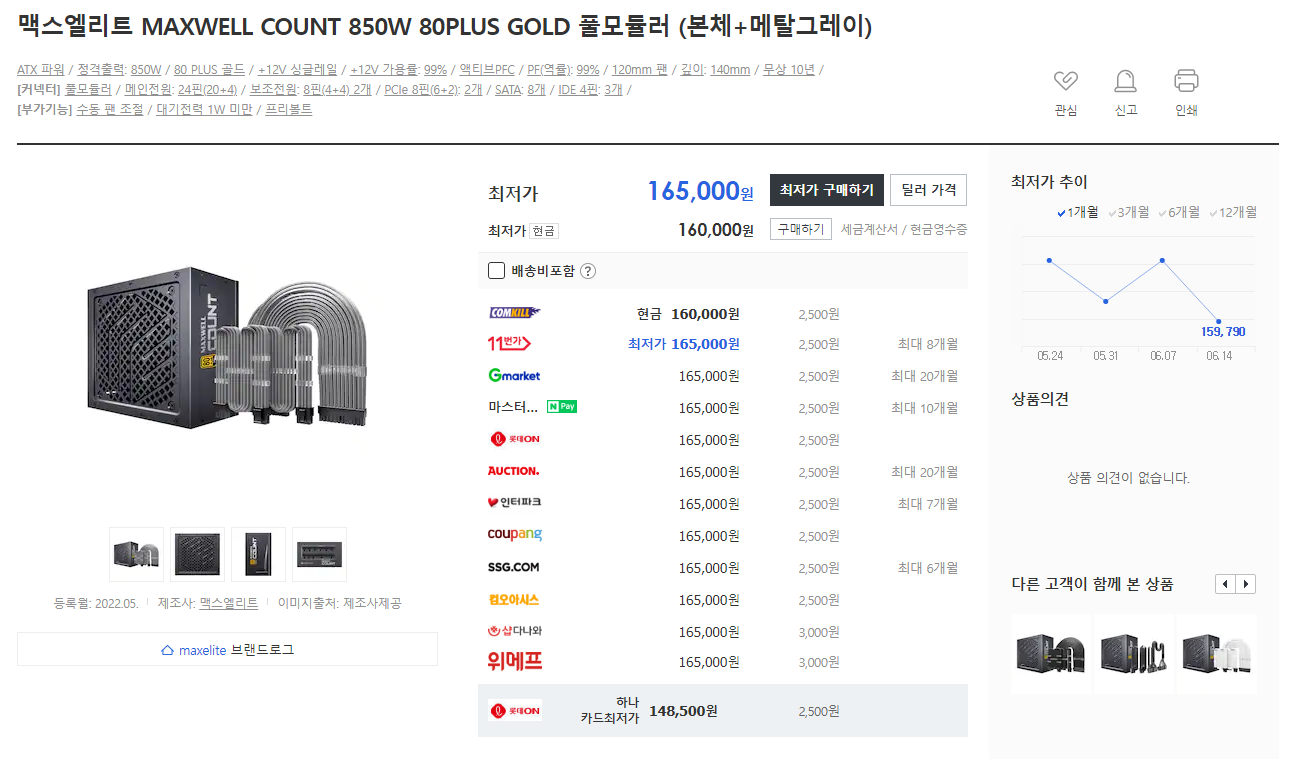Click the 액티브PFC spec link
Viewport: 1296px width, 781px height.
(487, 70)
